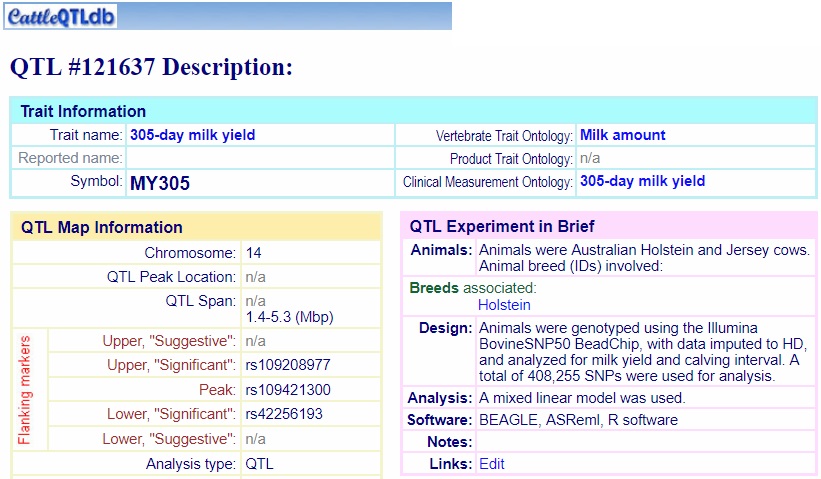Screen dimensions: 821x479
Task: Select upper significant marker rs109208977
Action: (288, 366)
